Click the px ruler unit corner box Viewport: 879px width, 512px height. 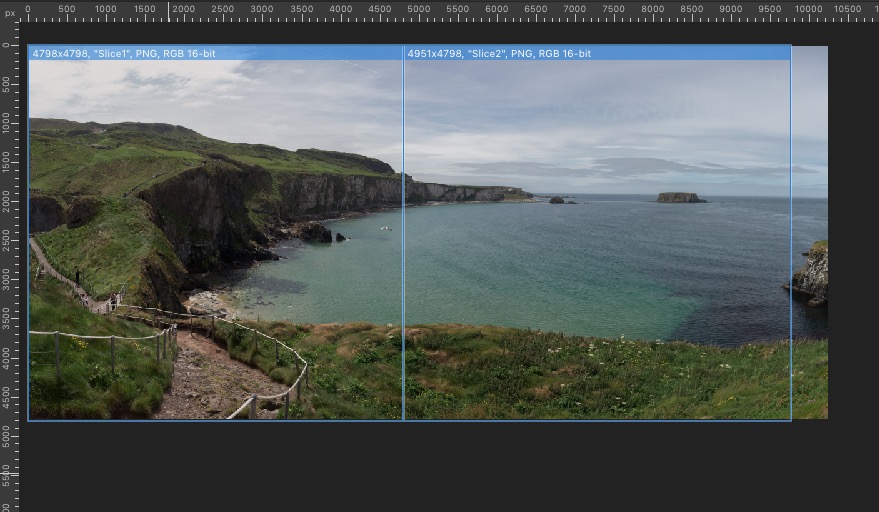click(x=10, y=13)
